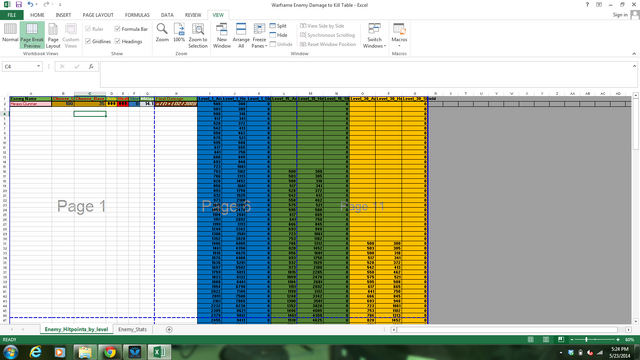Hide the current window

278,35
